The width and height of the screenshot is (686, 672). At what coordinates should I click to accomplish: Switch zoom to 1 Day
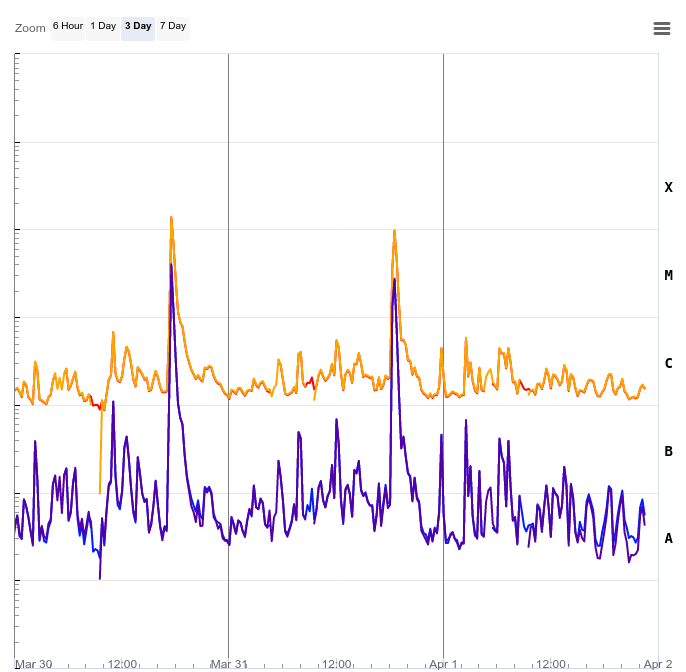[x=102, y=26]
